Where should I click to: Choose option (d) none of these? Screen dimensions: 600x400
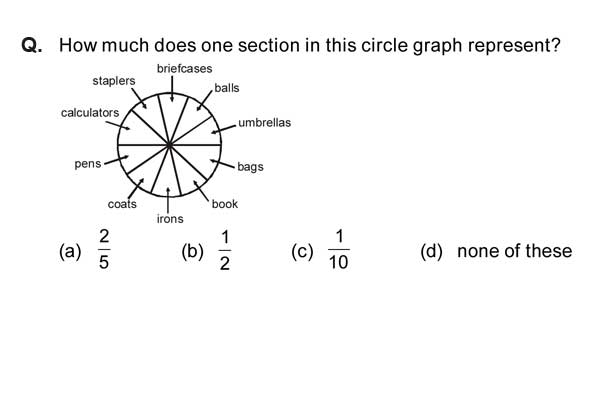click(496, 251)
